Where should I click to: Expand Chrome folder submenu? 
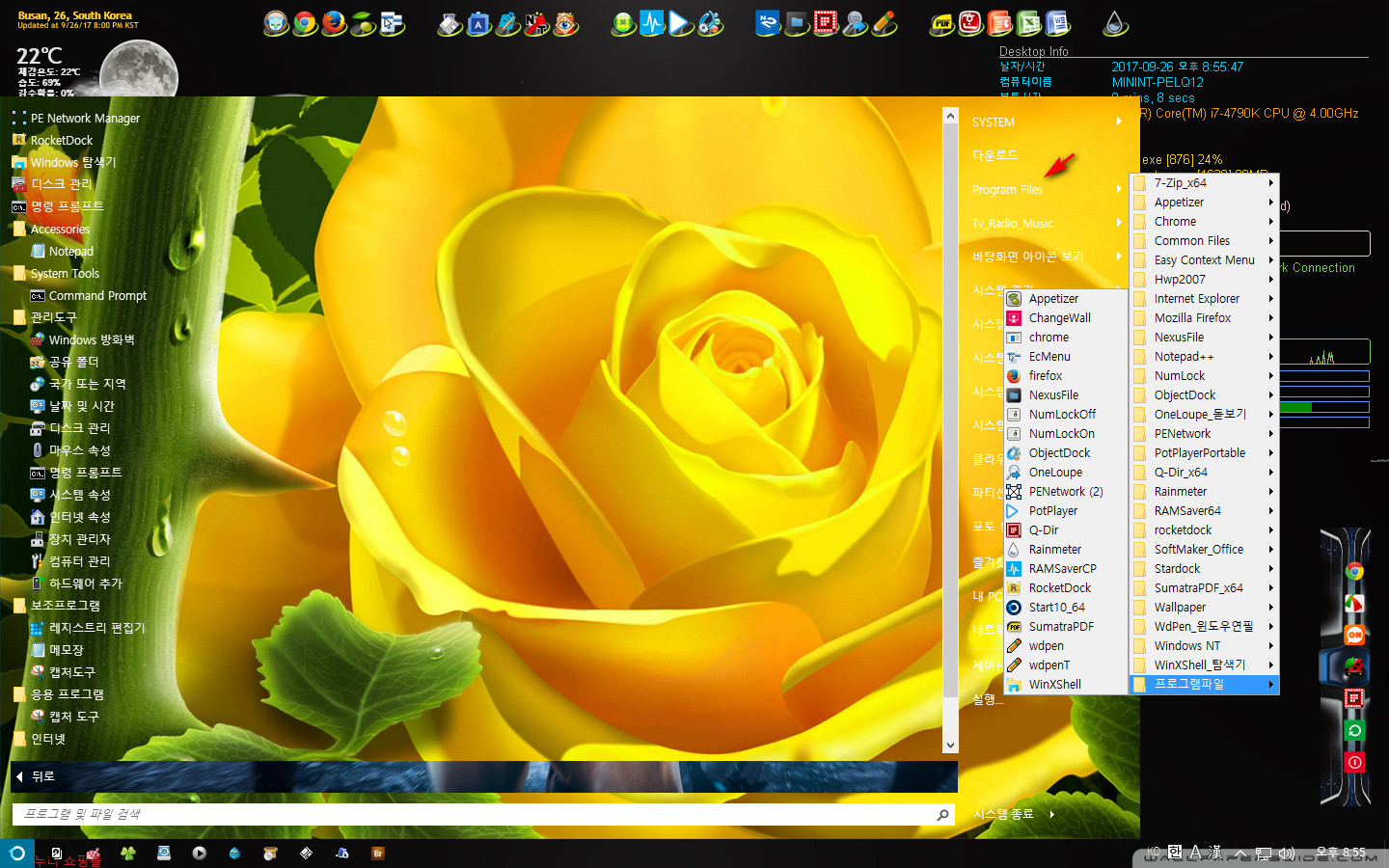pos(1204,222)
